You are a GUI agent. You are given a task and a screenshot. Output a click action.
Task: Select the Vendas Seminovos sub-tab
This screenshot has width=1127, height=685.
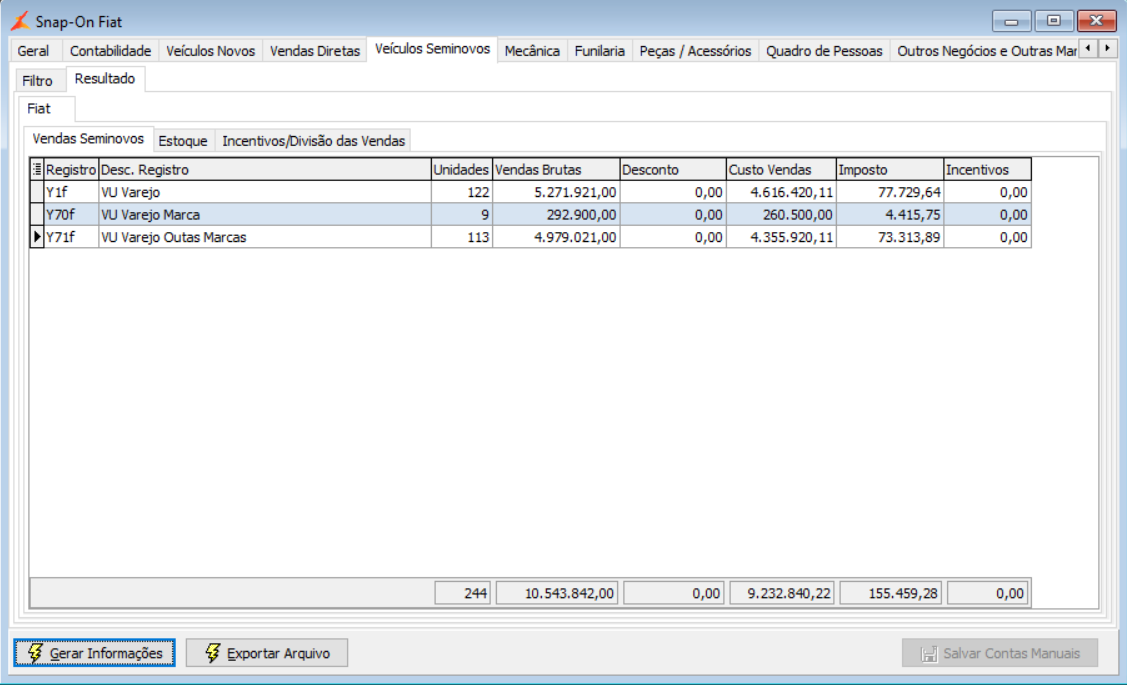tap(88, 138)
